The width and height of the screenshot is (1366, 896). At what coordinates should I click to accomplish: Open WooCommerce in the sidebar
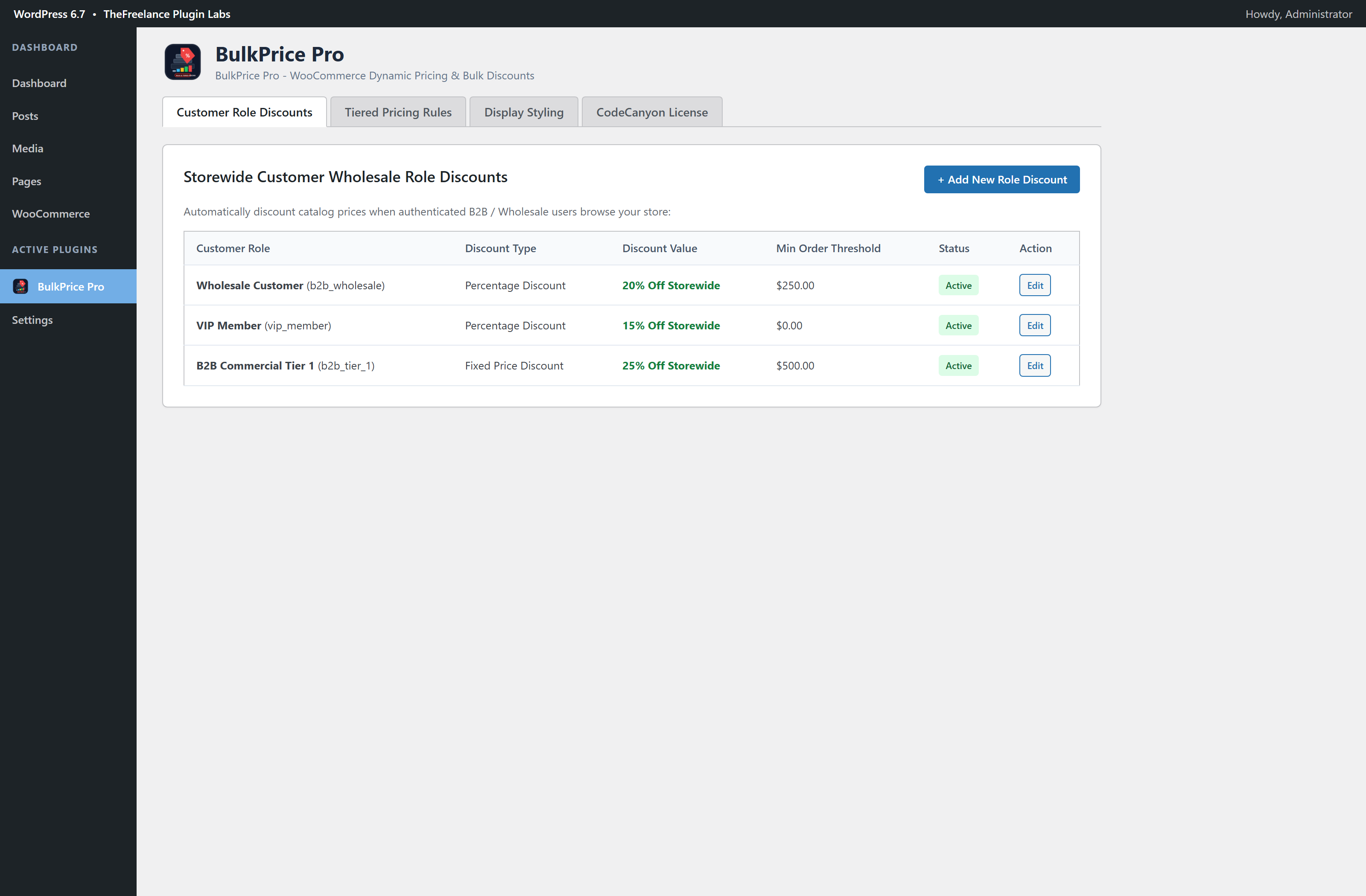point(51,213)
